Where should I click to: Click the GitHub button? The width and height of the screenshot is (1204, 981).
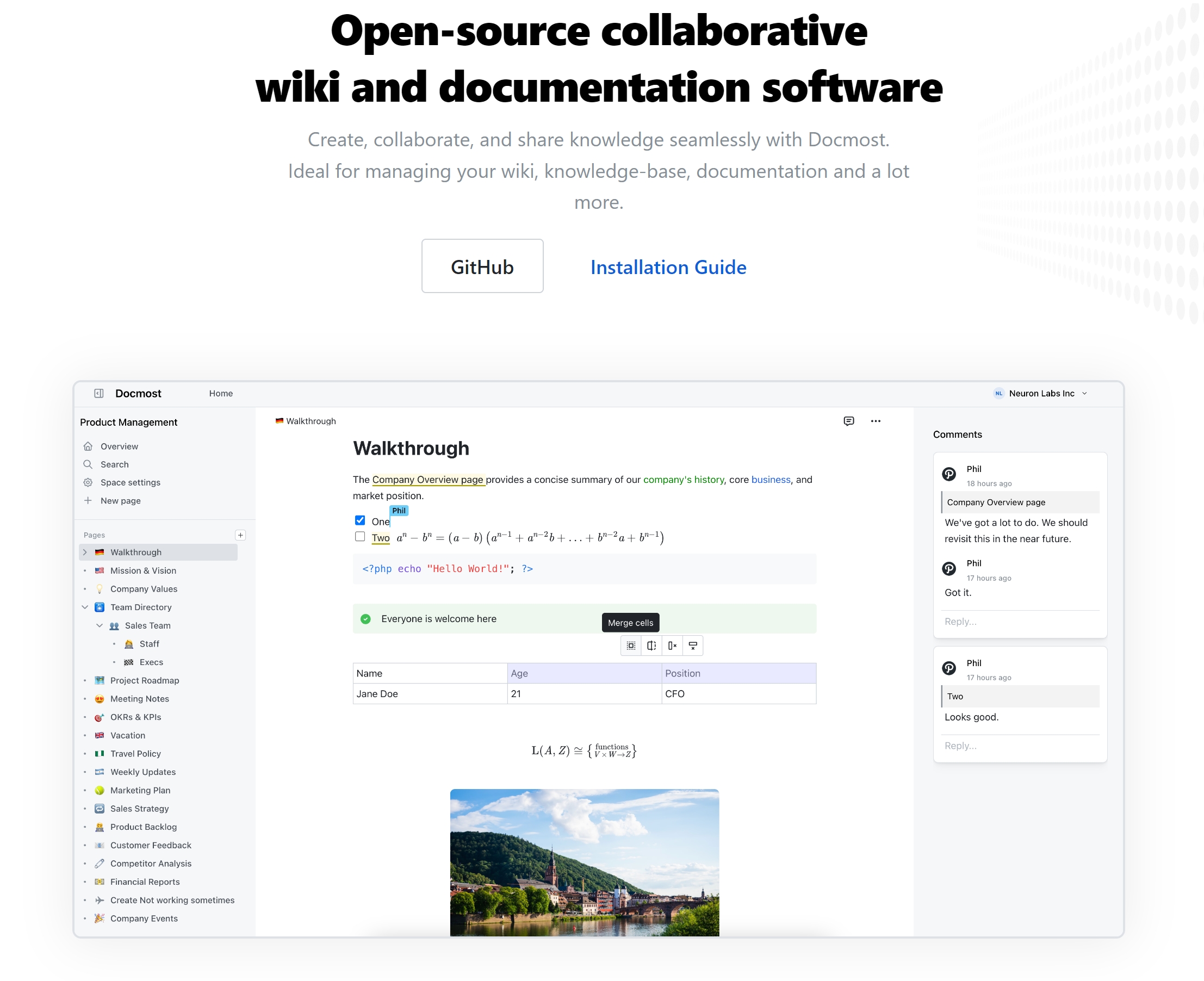(x=482, y=266)
